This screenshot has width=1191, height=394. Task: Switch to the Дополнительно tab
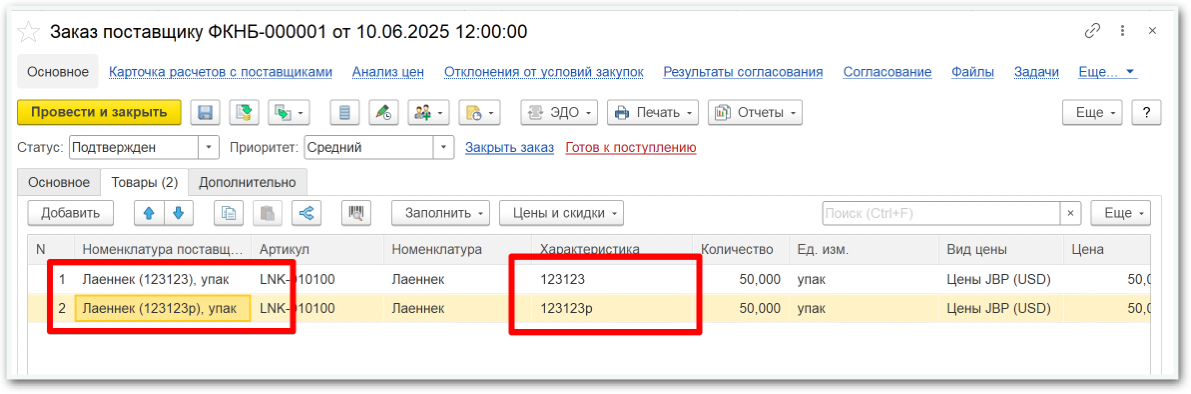247,183
